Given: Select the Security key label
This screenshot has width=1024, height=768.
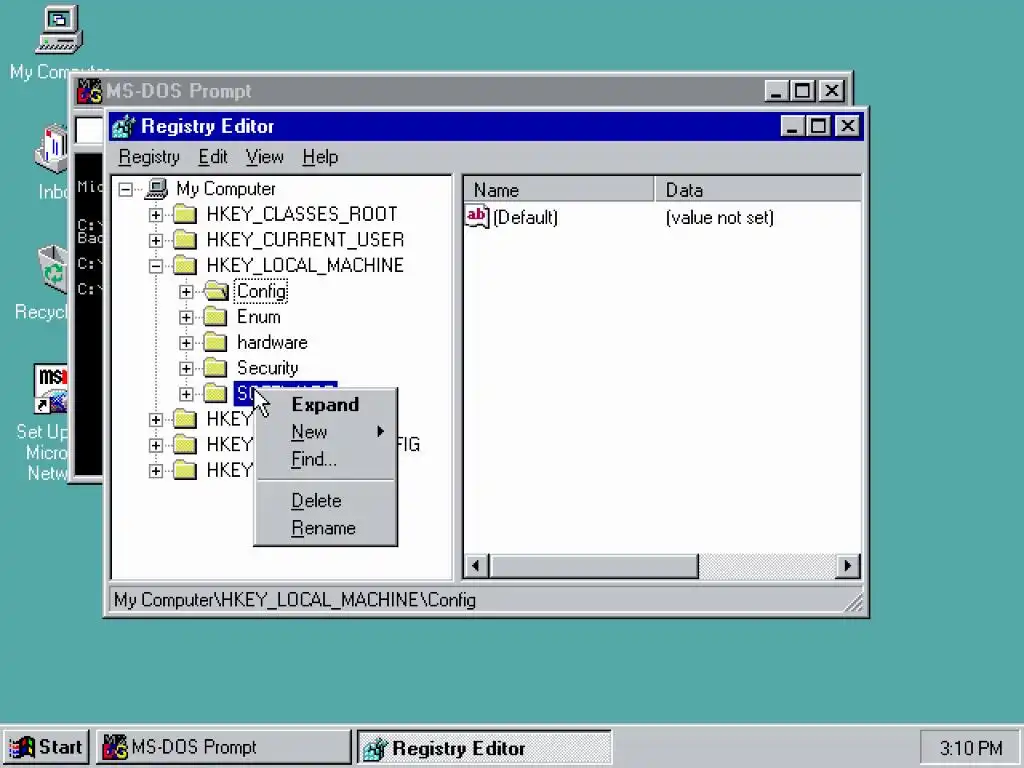Looking at the screenshot, I should click(x=268, y=368).
